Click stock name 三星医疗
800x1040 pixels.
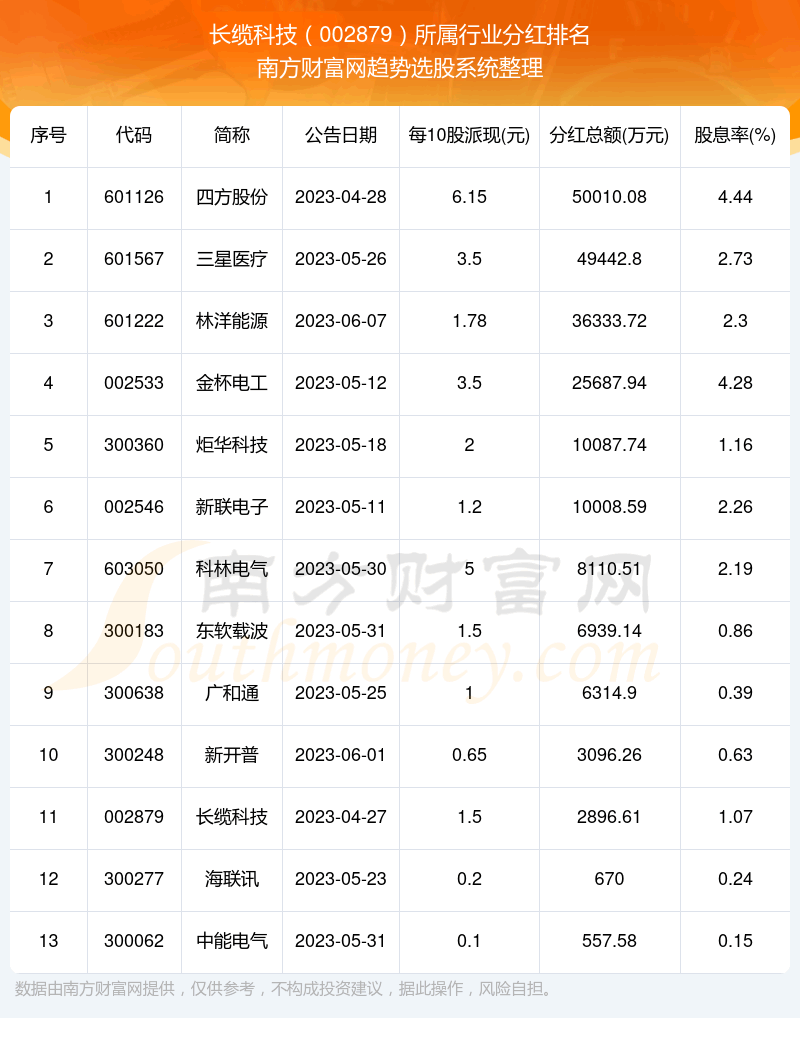point(232,259)
